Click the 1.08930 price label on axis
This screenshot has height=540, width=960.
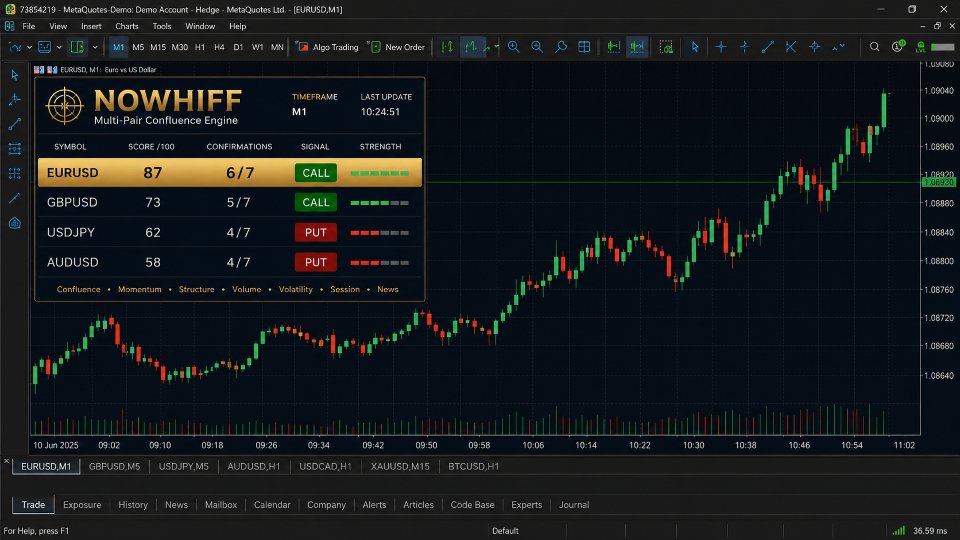(x=939, y=182)
